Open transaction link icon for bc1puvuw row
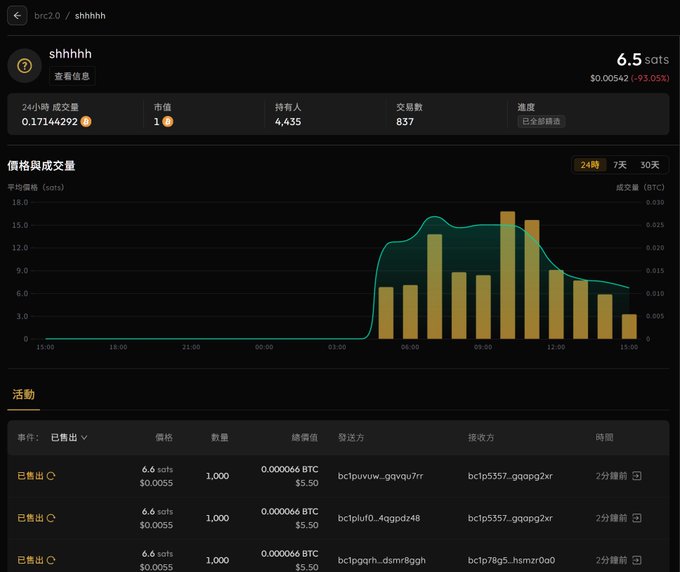This screenshot has height=572, width=680. tap(637, 476)
